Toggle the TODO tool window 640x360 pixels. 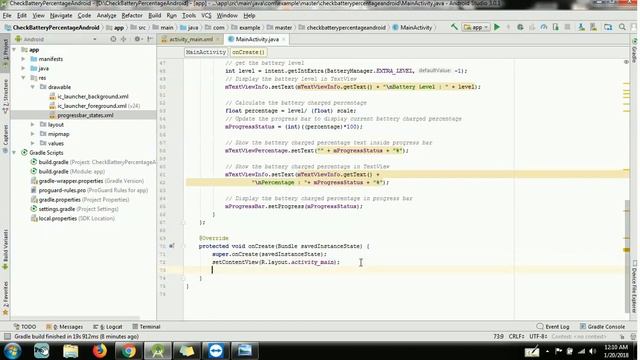[24, 327]
